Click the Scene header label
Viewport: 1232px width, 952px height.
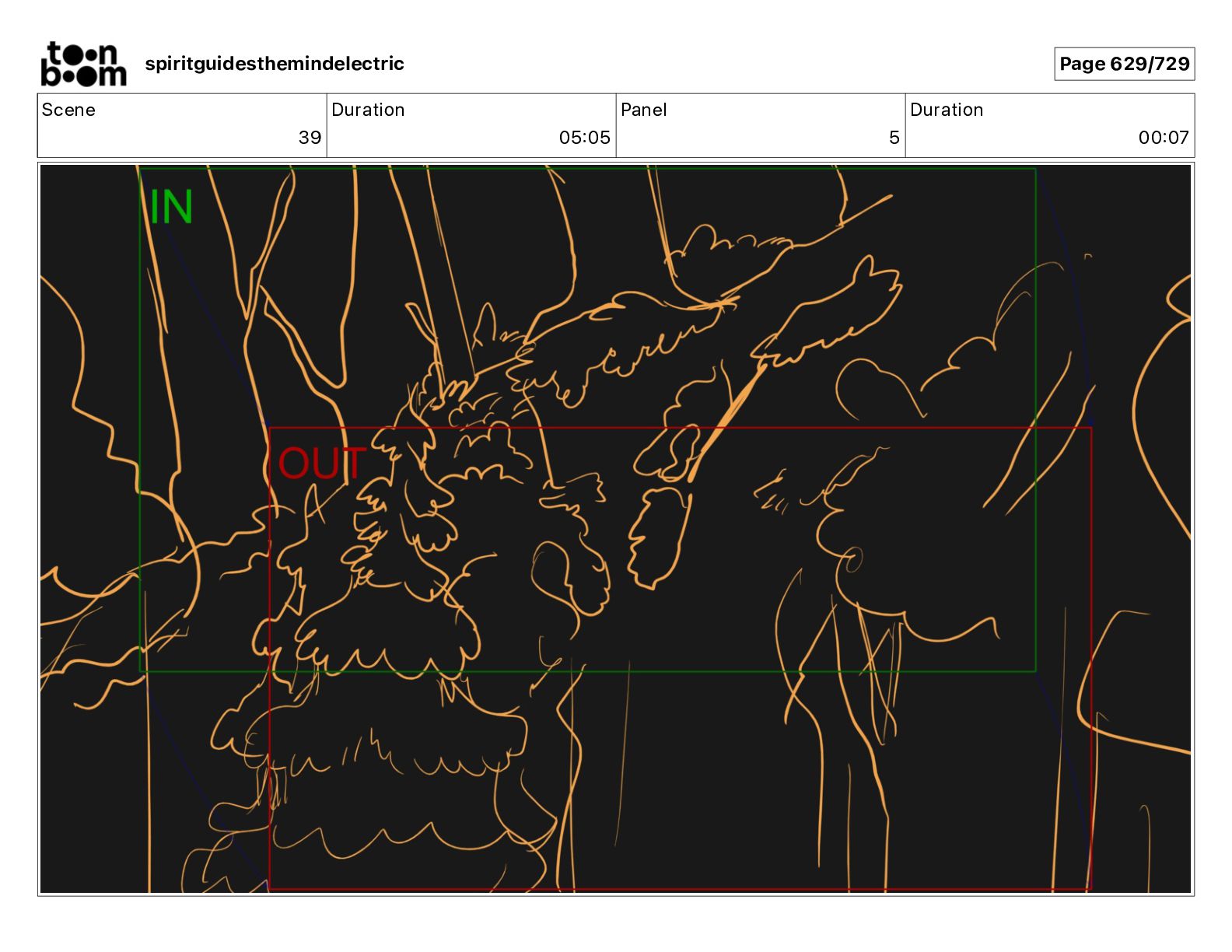tap(68, 110)
